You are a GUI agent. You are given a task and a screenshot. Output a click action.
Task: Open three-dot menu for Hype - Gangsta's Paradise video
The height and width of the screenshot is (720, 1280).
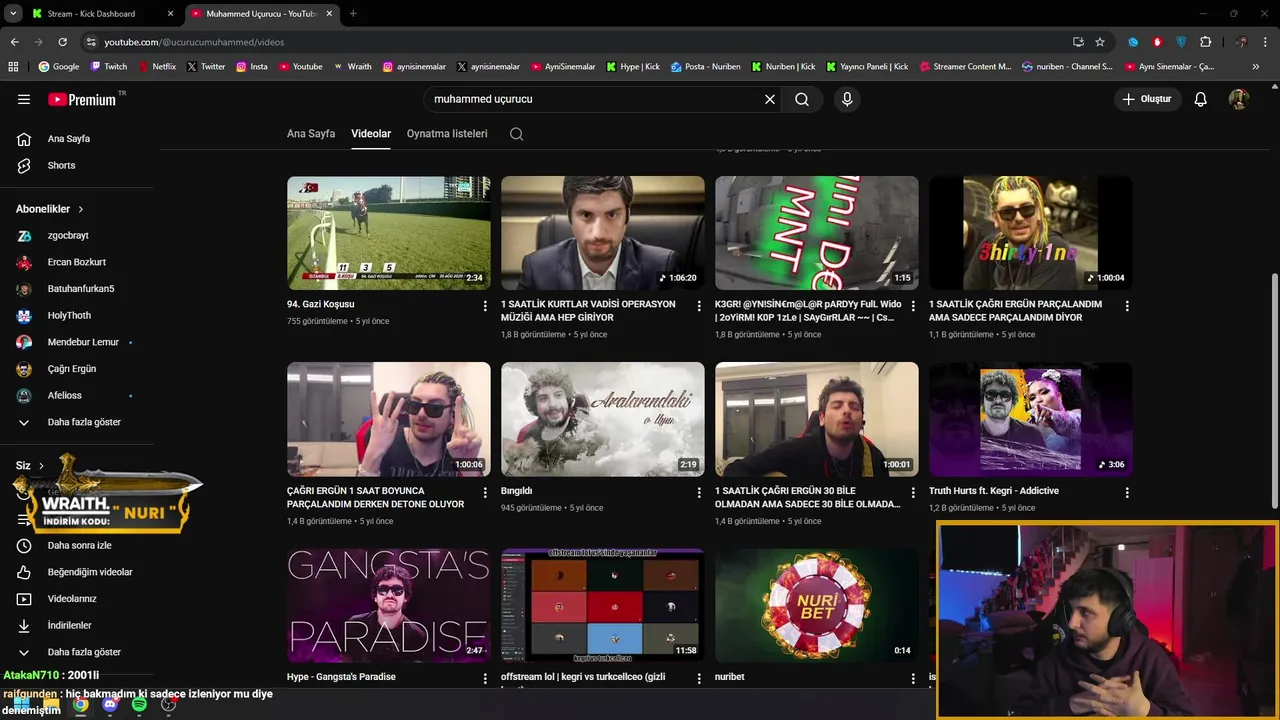coord(485,678)
